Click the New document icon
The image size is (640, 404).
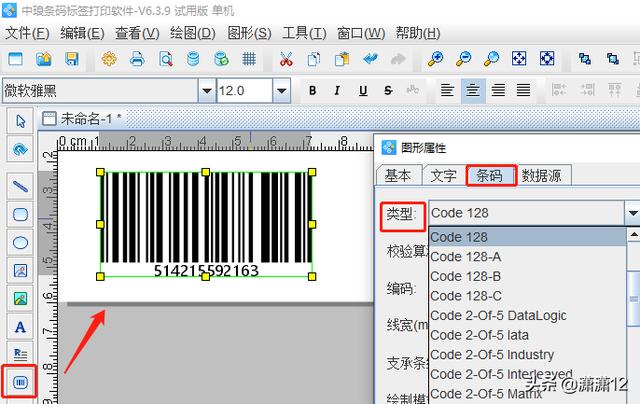[x=16, y=59]
